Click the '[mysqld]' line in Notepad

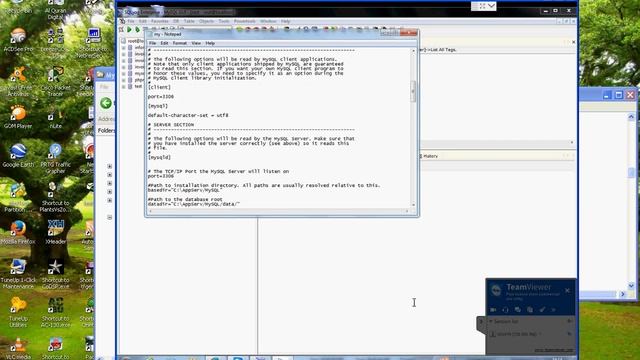tap(159, 157)
